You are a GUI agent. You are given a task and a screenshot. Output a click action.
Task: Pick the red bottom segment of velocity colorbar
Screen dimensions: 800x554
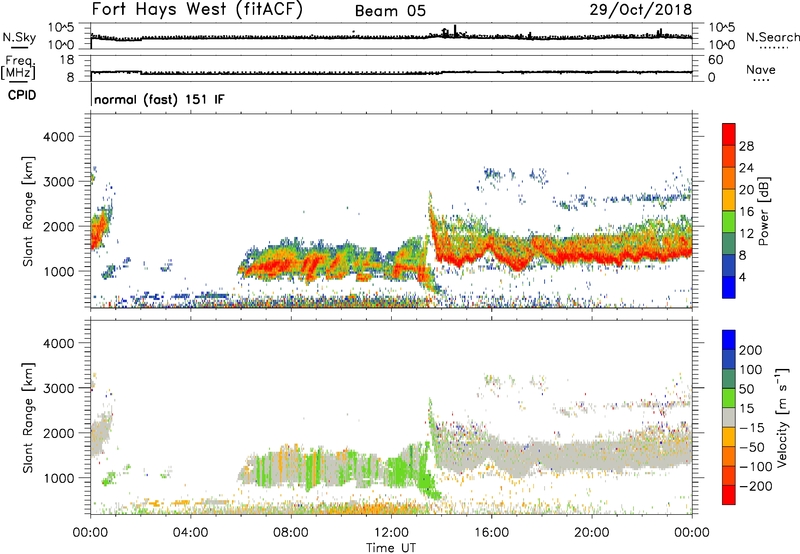pyautogui.click(x=729, y=495)
